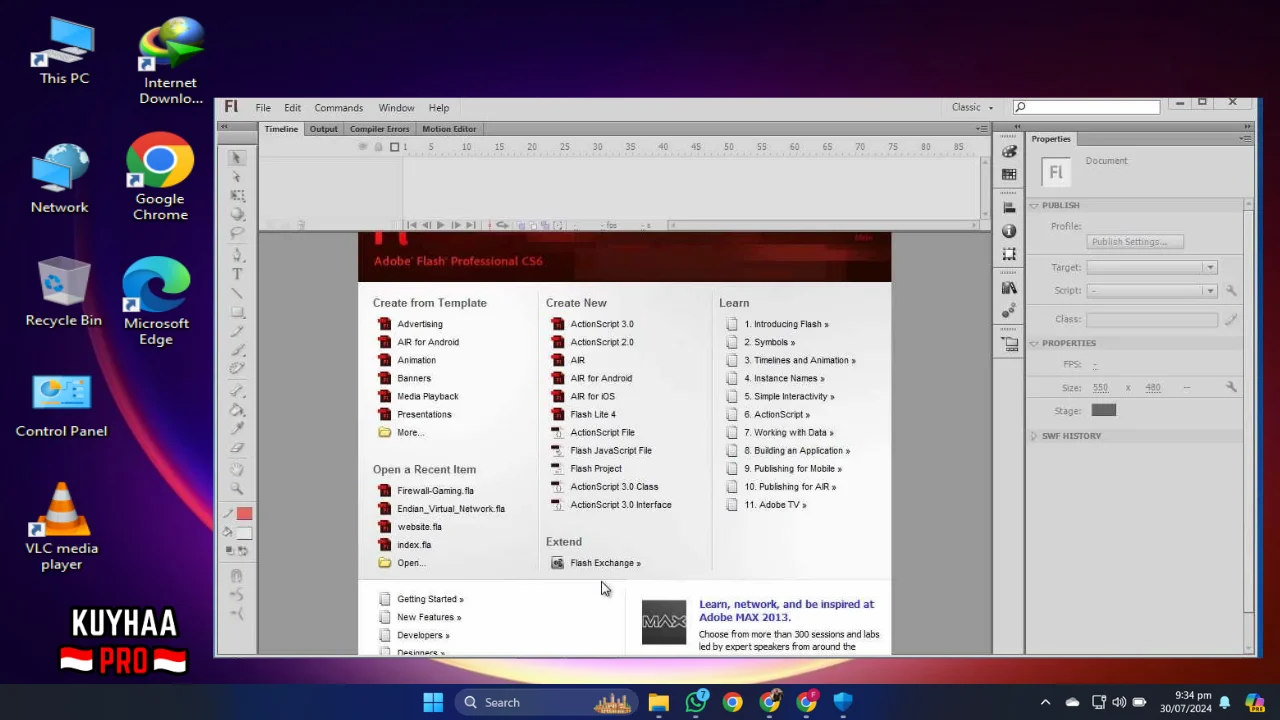Click the Getting Started link

point(430,599)
